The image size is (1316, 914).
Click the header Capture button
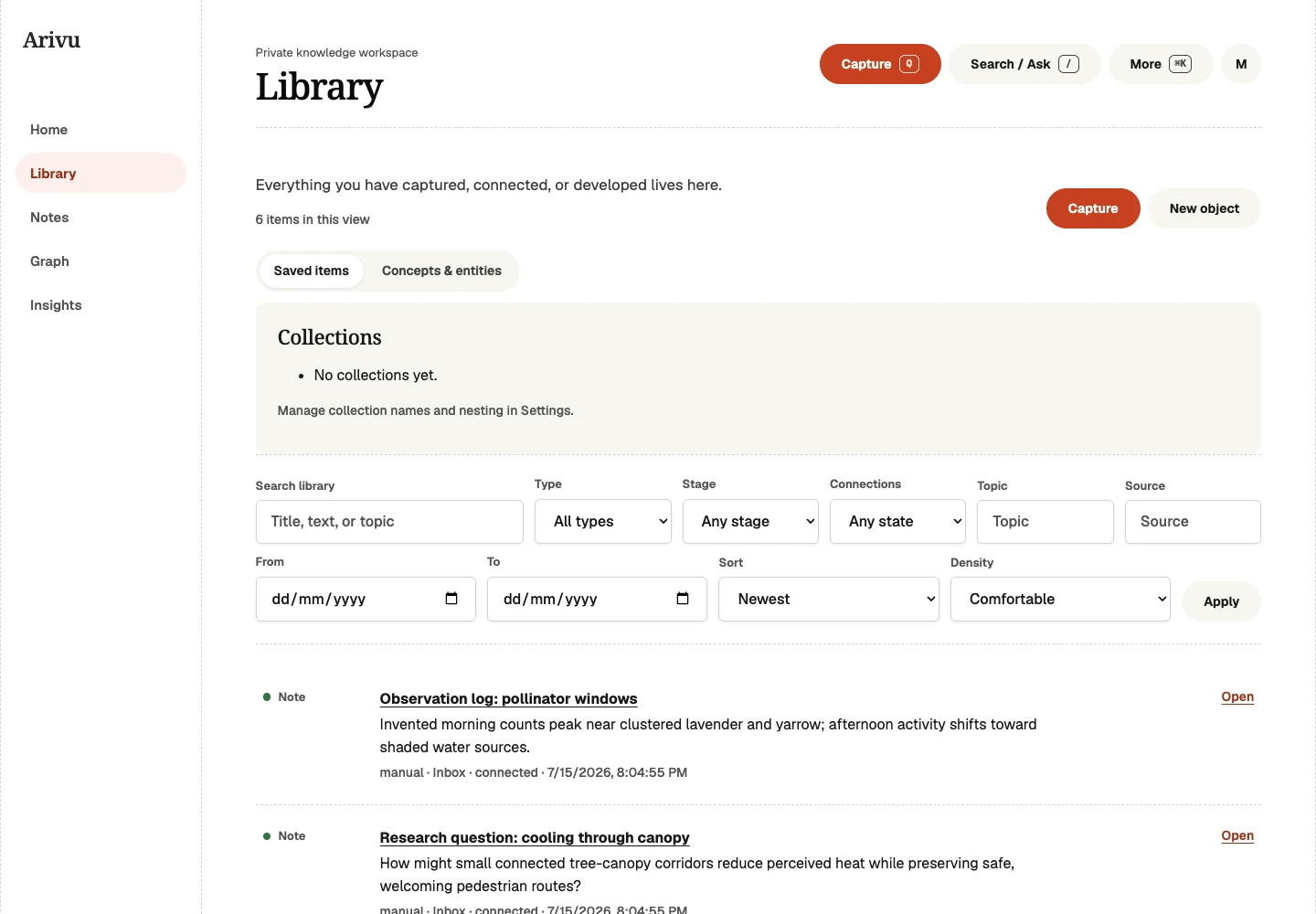[x=880, y=64]
